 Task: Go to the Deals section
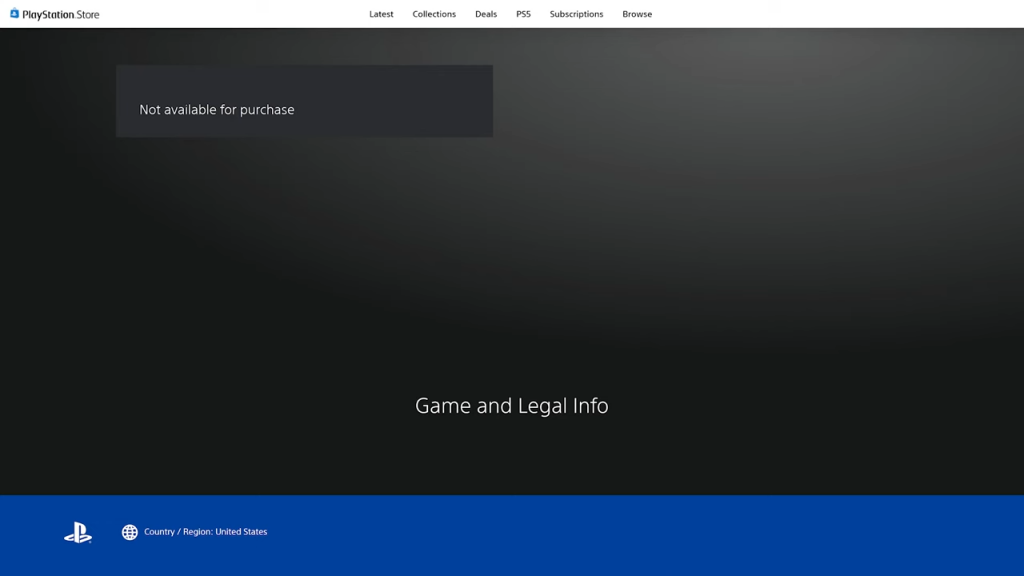(x=486, y=14)
